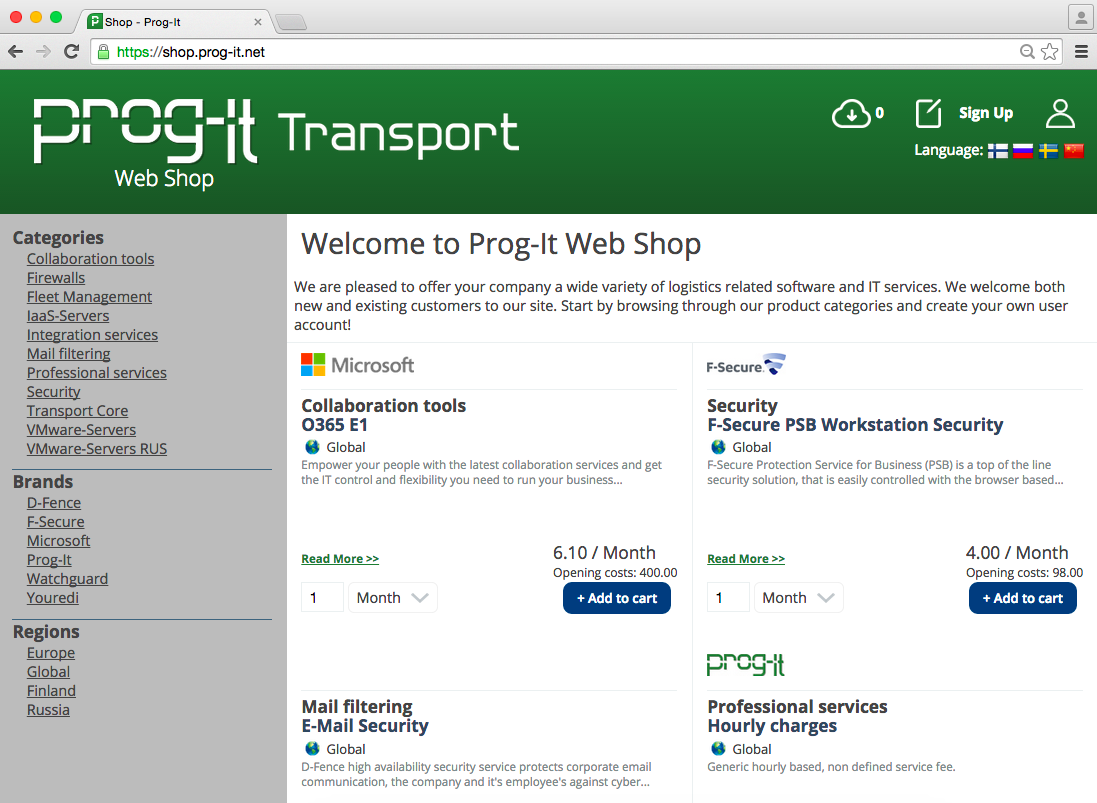Image resolution: width=1097 pixels, height=803 pixels.
Task: Click the Chrome profile person button
Action: [1081, 17]
